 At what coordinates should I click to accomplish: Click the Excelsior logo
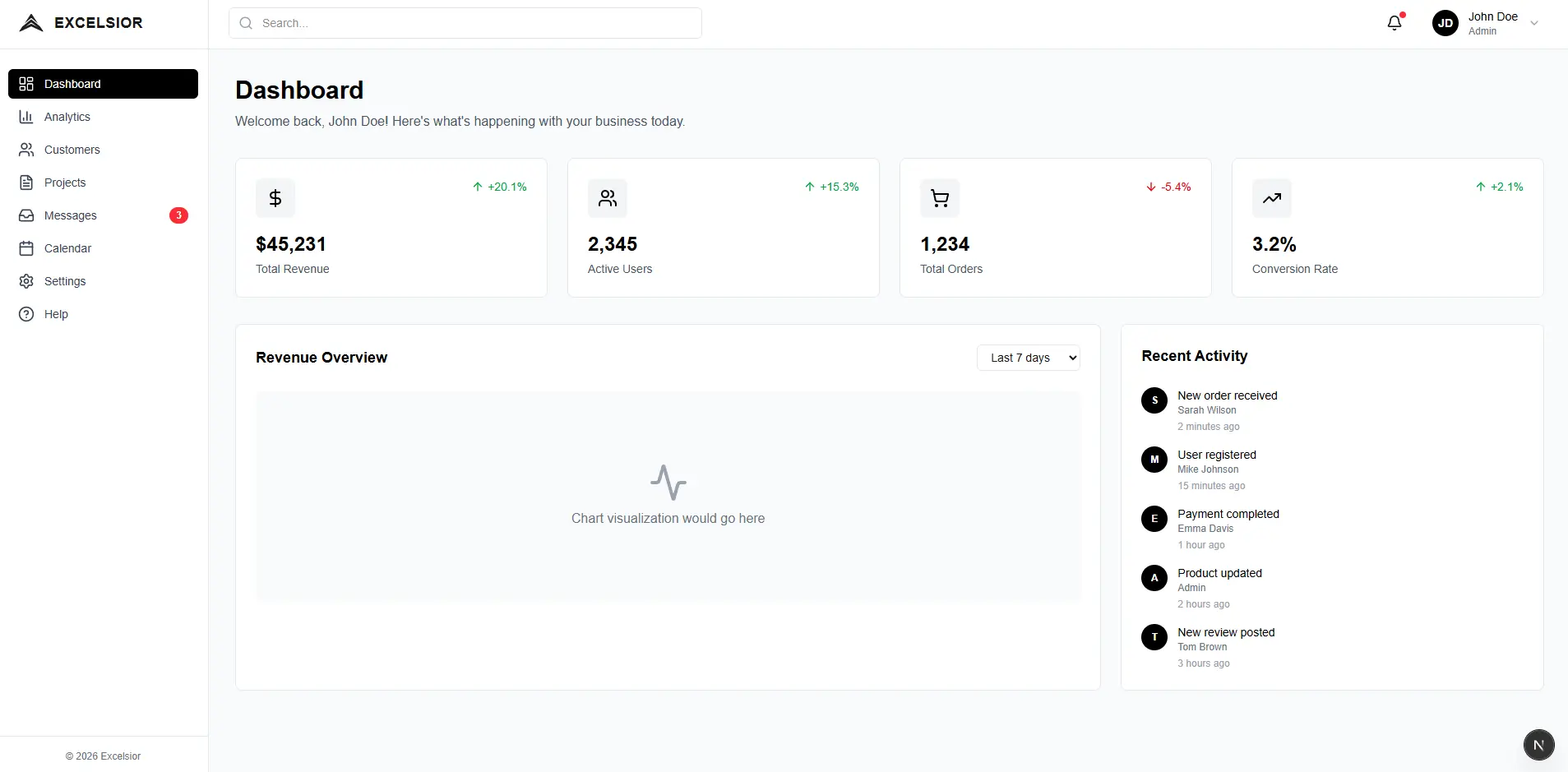(x=81, y=22)
